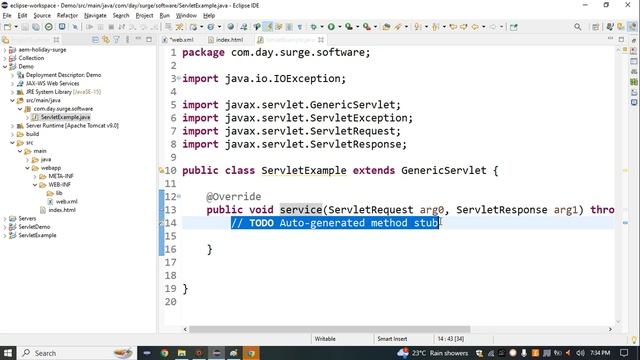Click Collapse All in Project Explorer
The width and height of the screenshot is (640, 360).
point(96,40)
